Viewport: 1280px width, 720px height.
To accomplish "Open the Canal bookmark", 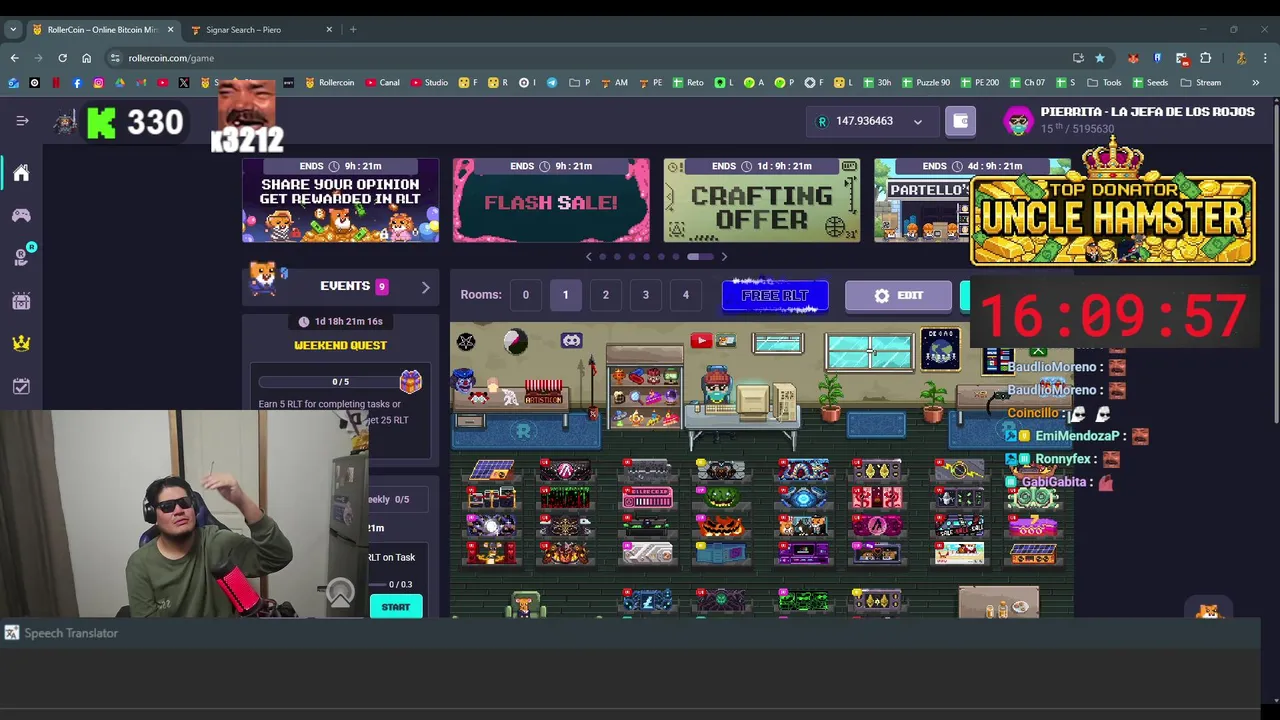I will coord(384,82).
